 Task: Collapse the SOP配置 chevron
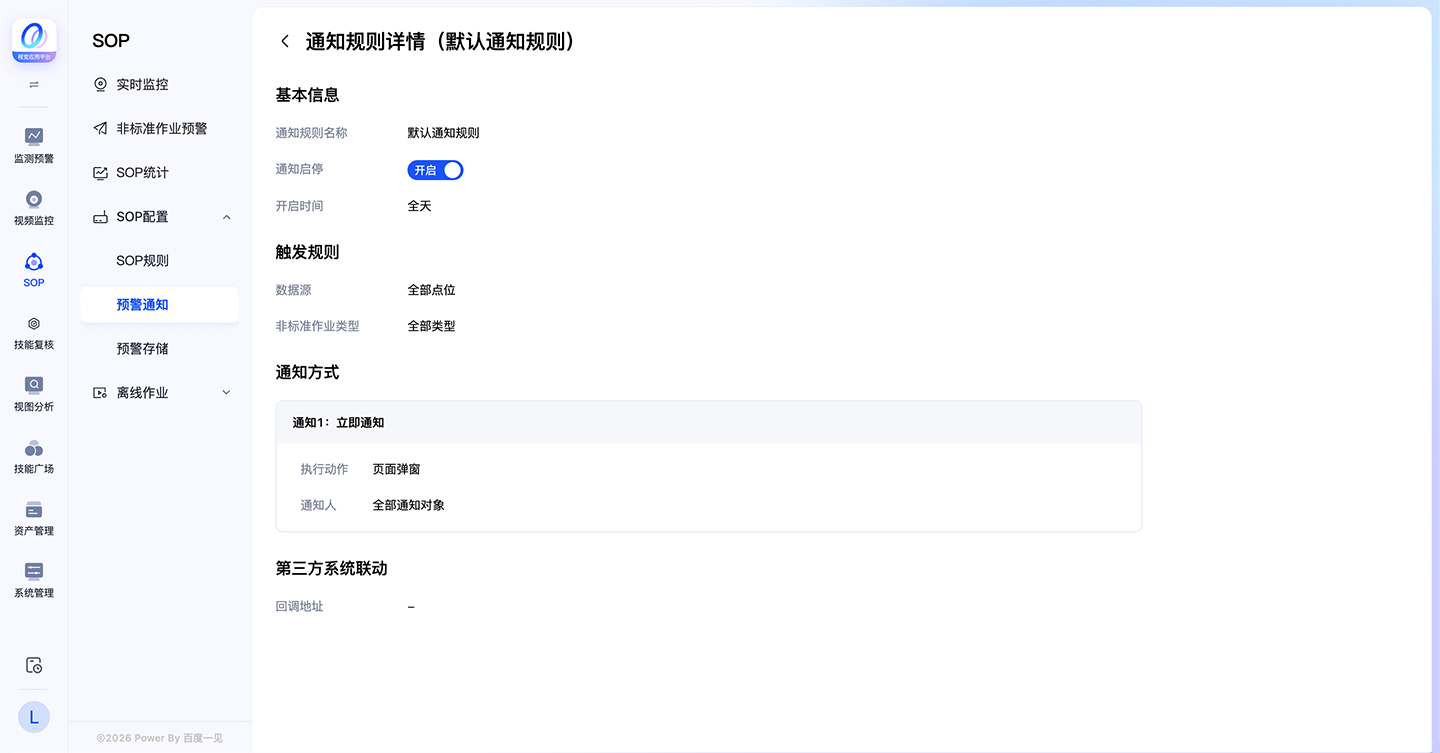(226, 217)
